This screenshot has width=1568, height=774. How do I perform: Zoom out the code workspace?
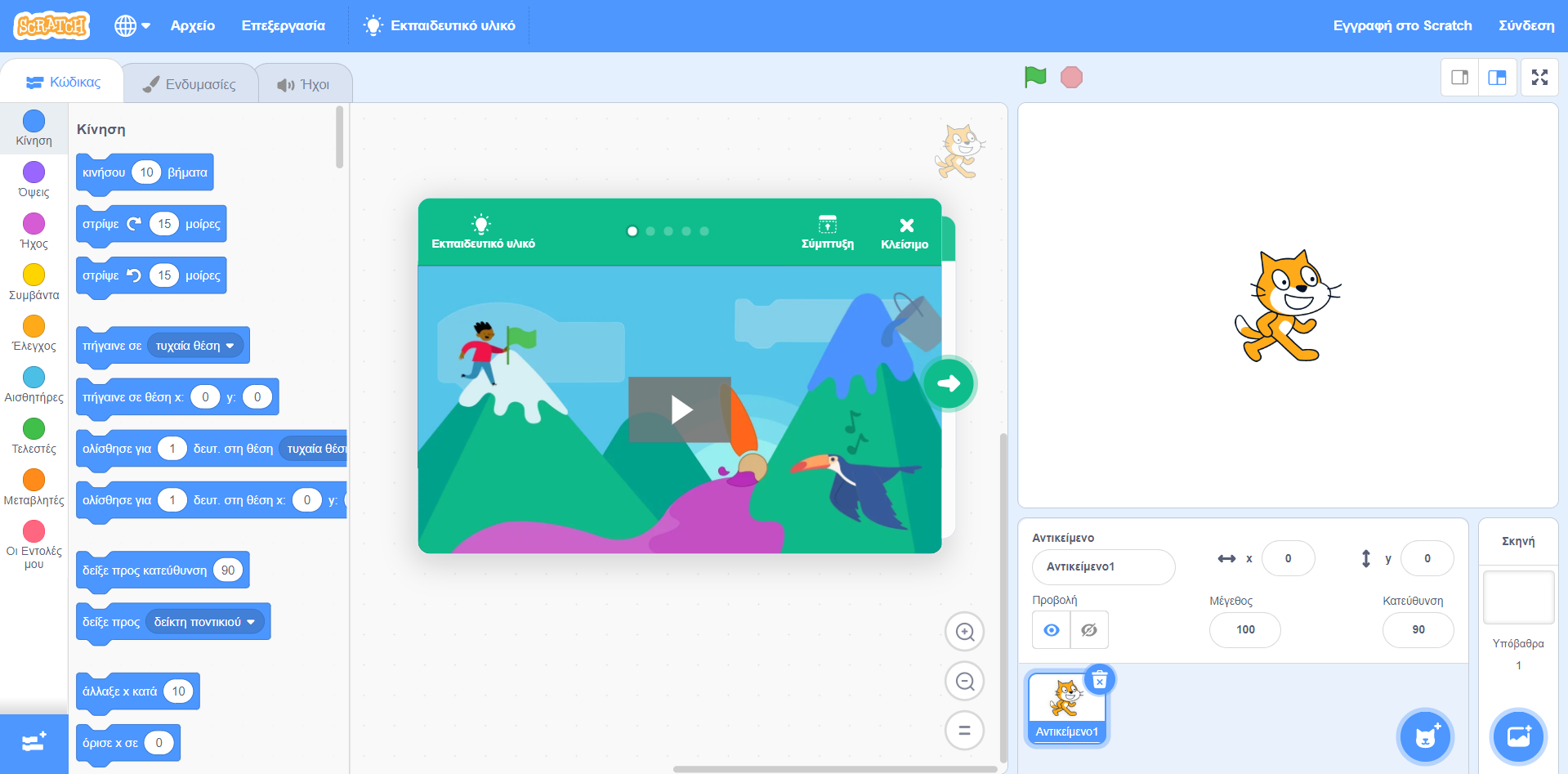coord(964,681)
